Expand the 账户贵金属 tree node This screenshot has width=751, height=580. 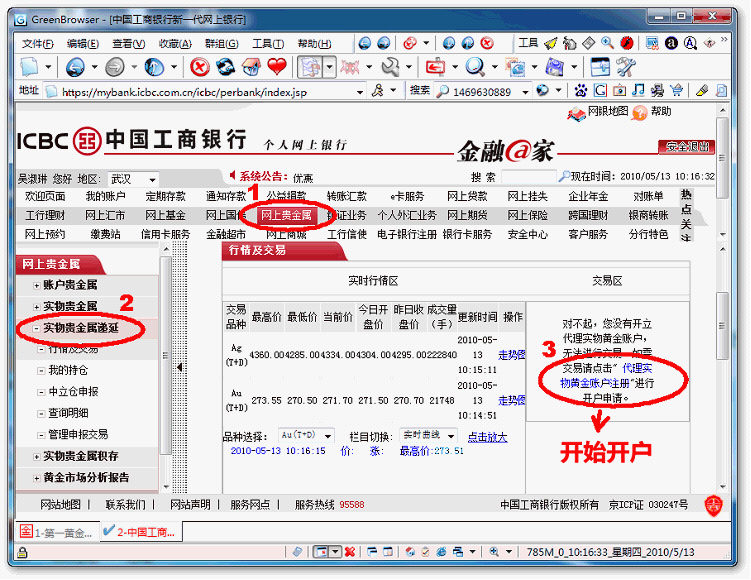coord(36,286)
